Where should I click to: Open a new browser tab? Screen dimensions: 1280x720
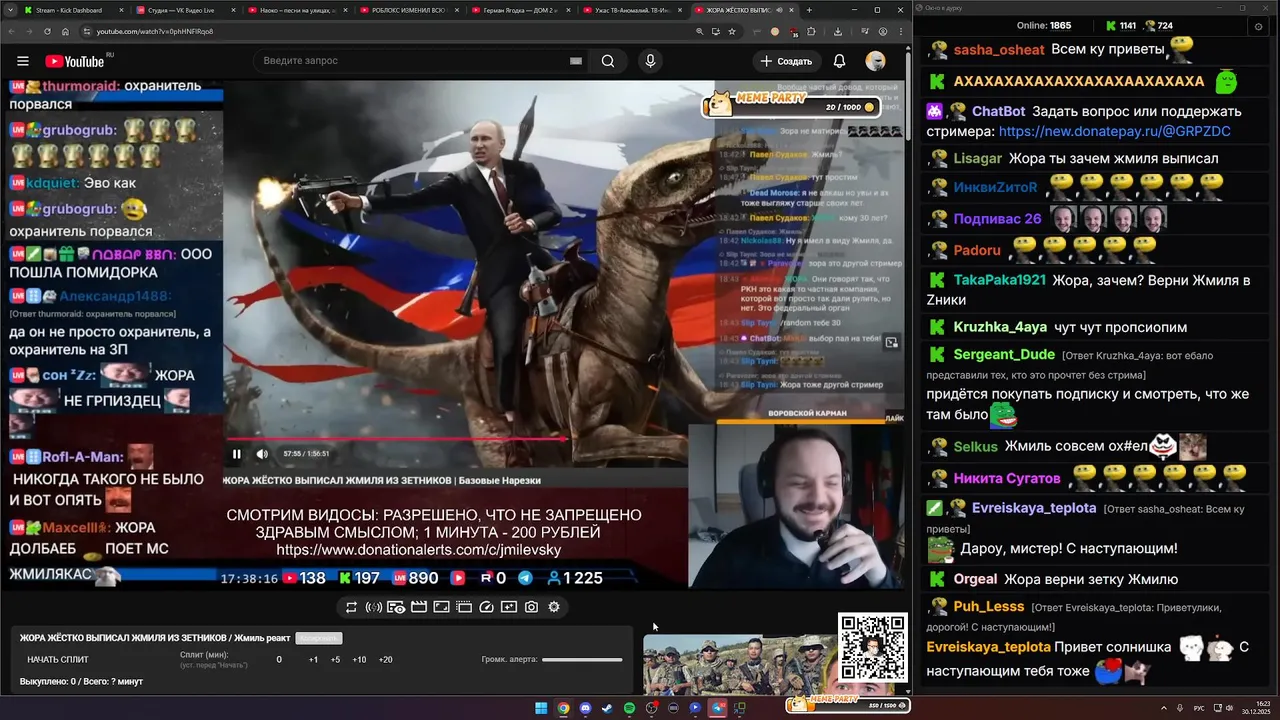point(809,10)
